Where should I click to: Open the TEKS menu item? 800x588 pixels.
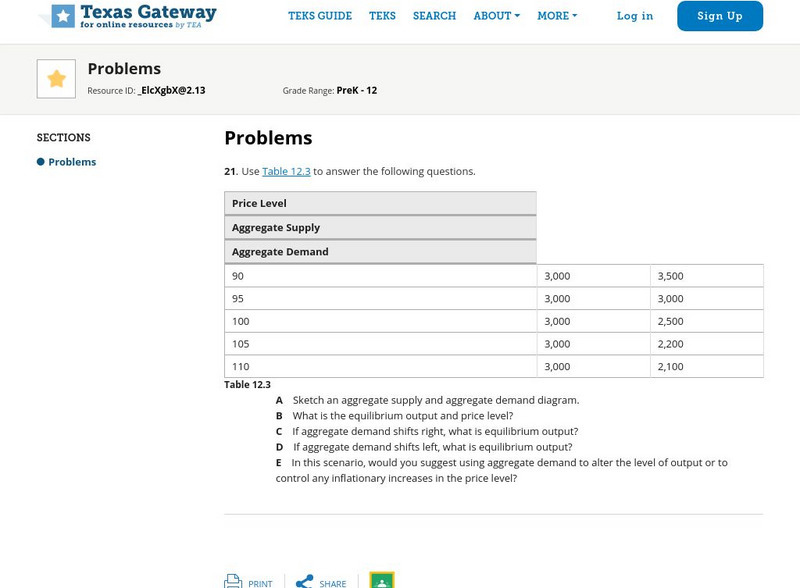[382, 16]
